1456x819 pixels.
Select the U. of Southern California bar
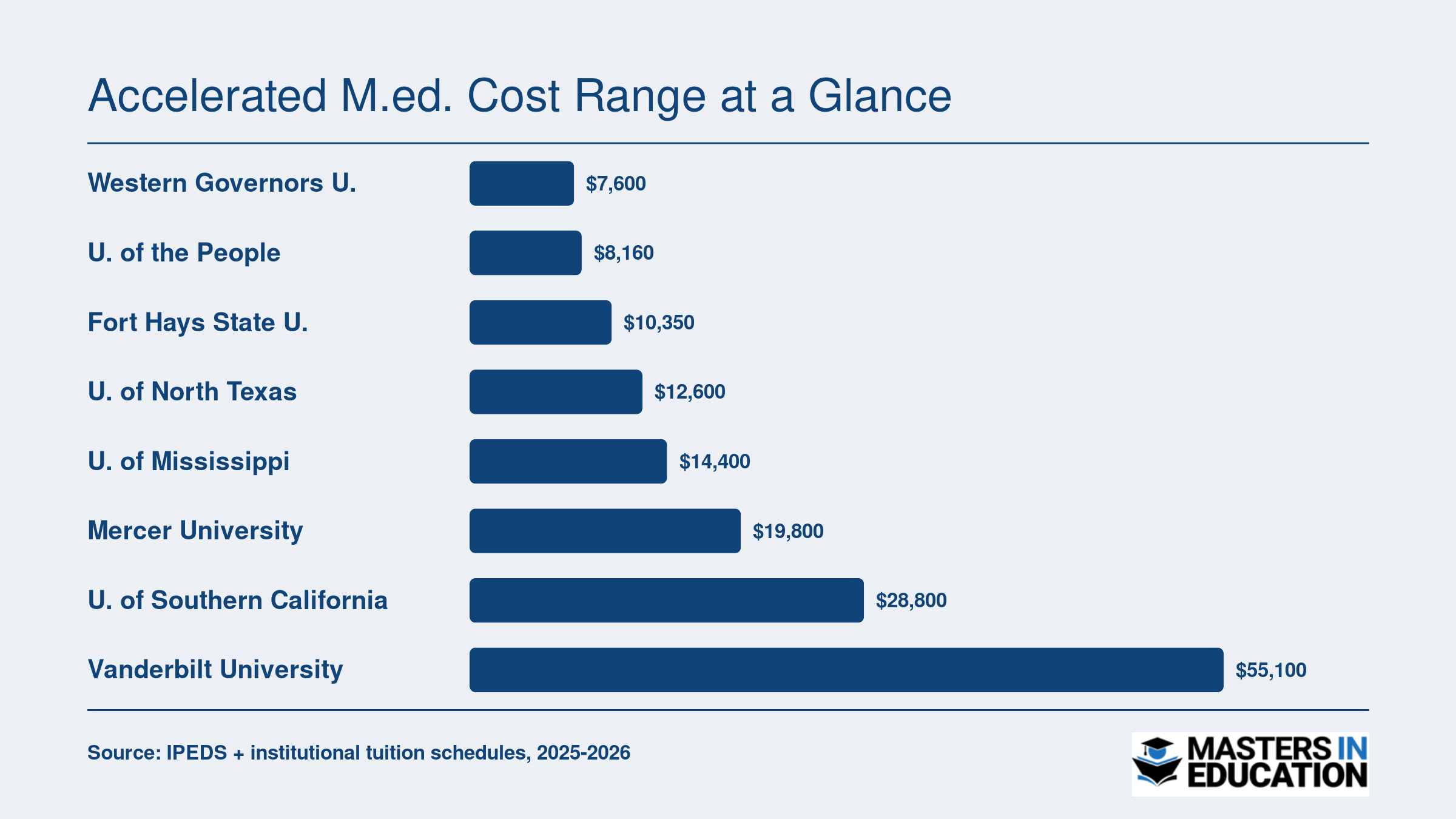tap(667, 600)
